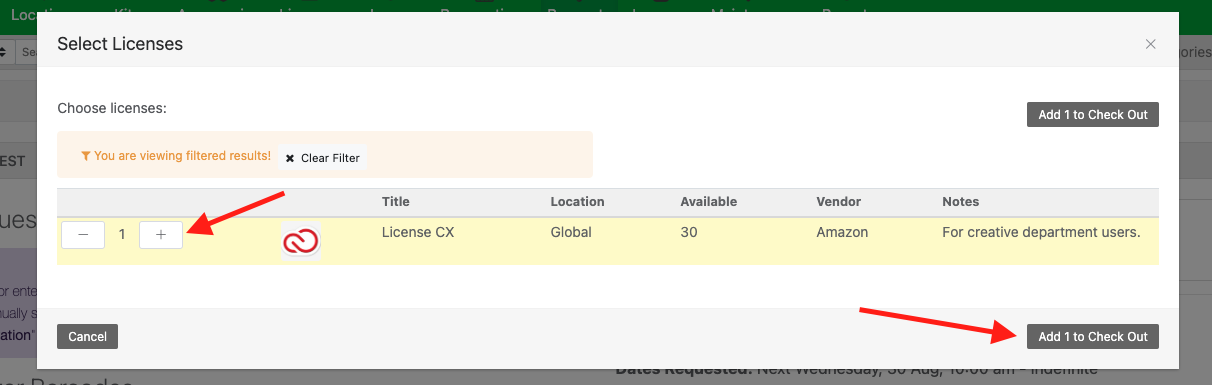Click the quantity value 1
Image resolution: width=1212 pixels, height=385 pixels.
122,235
